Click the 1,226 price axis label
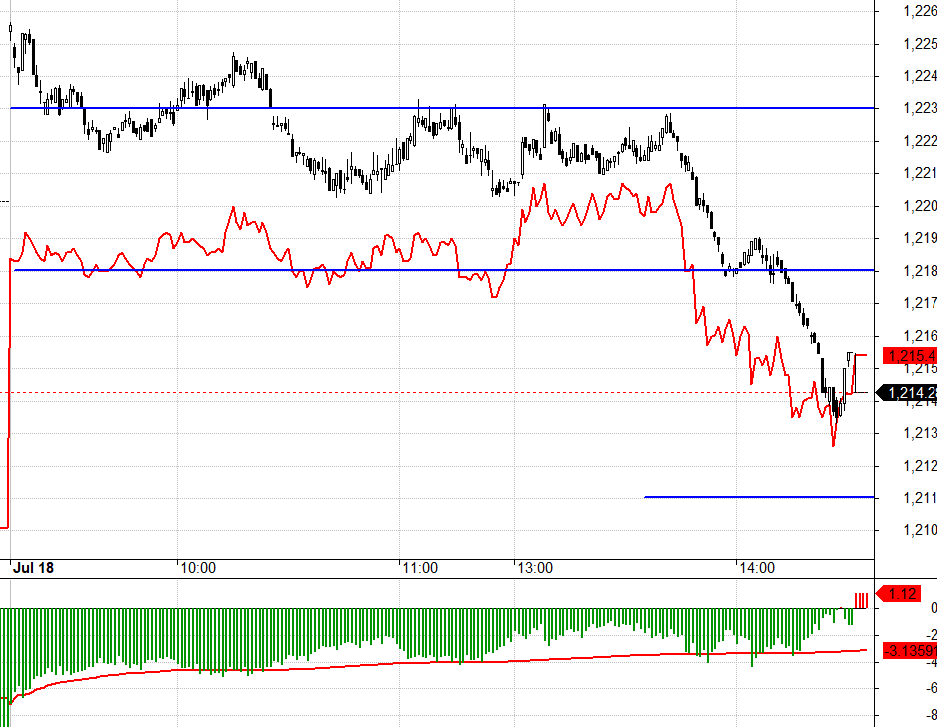Image resolution: width=937 pixels, height=727 pixels. (x=918, y=11)
